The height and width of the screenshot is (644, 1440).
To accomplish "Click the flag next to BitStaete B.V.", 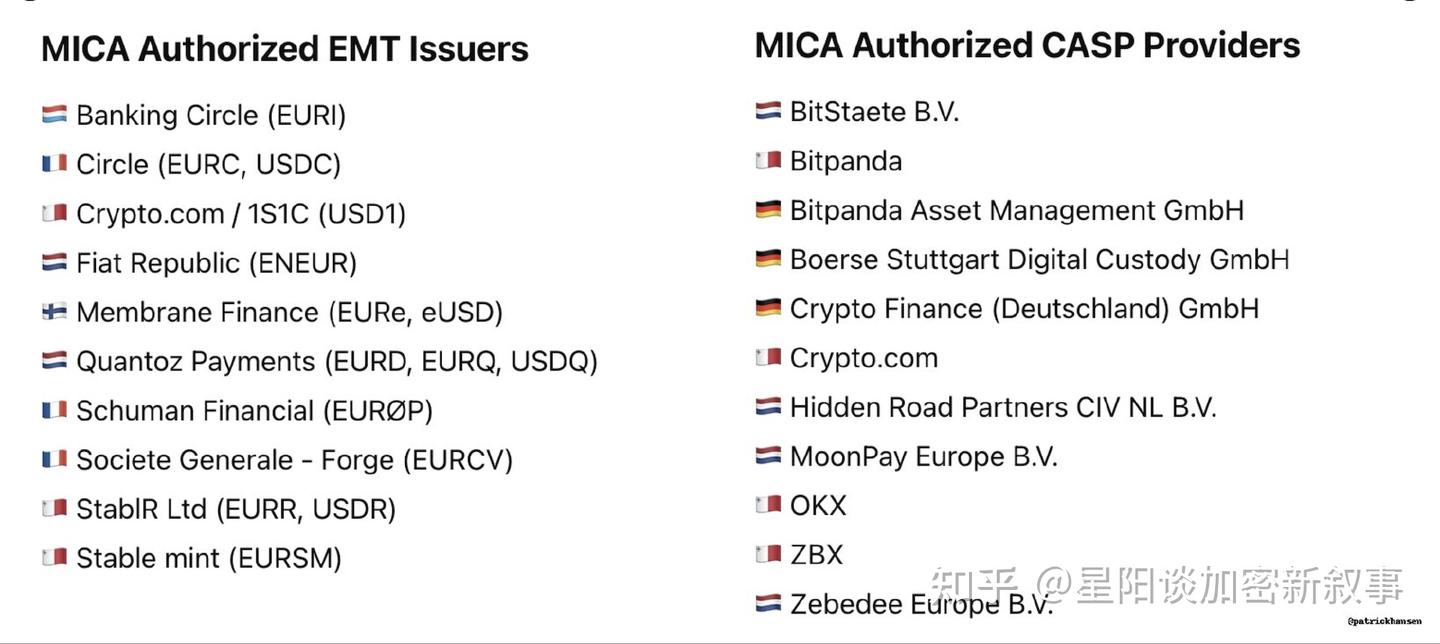I will (767, 112).
